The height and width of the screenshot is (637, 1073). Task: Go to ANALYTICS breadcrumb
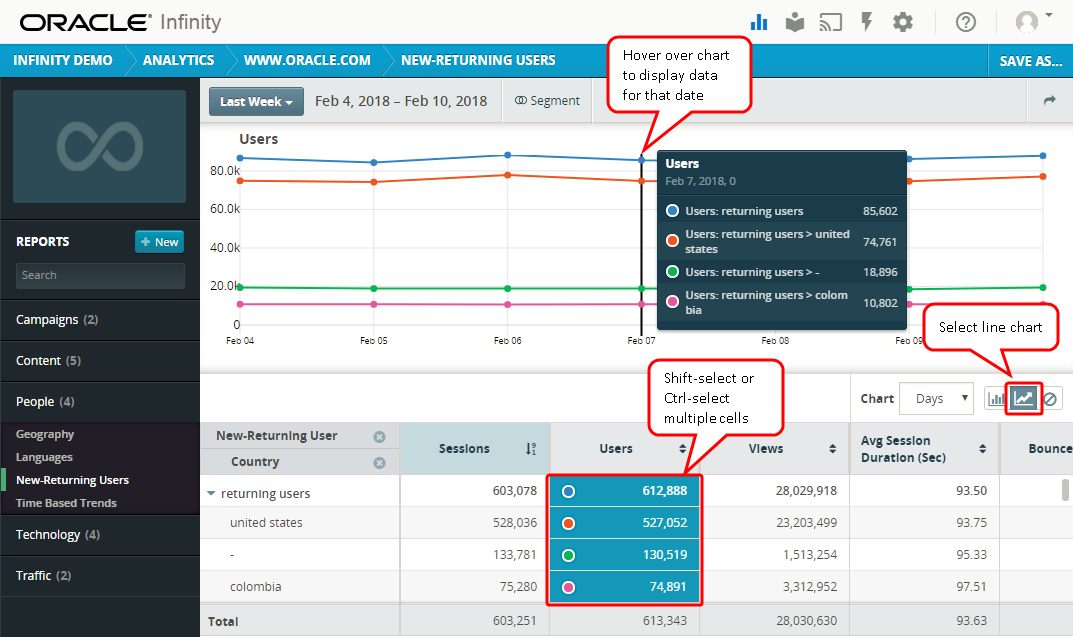point(178,60)
